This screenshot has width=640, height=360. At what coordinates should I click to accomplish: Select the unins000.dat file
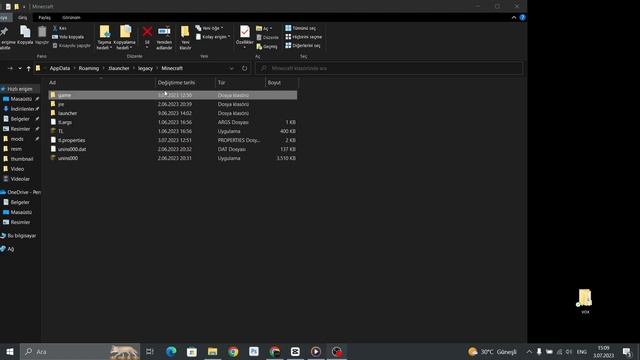point(173,149)
